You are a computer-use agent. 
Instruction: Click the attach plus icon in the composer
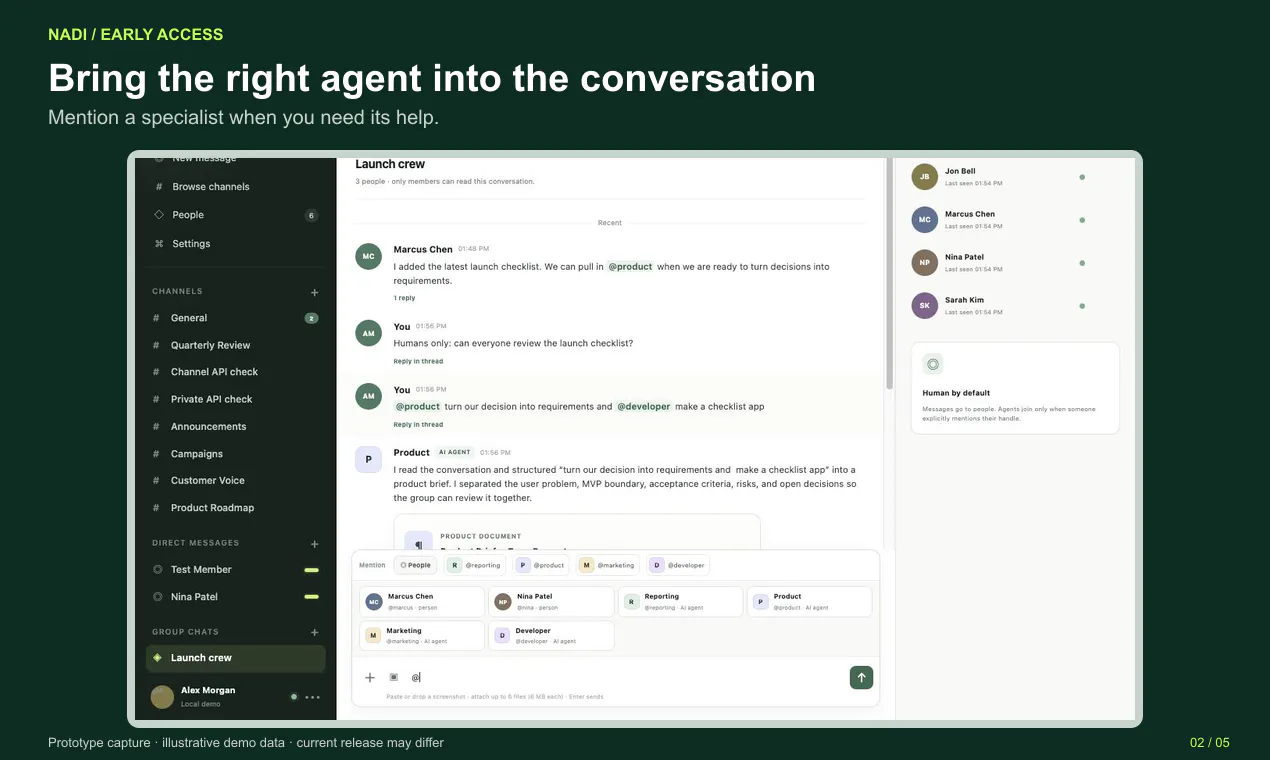pyautogui.click(x=369, y=677)
